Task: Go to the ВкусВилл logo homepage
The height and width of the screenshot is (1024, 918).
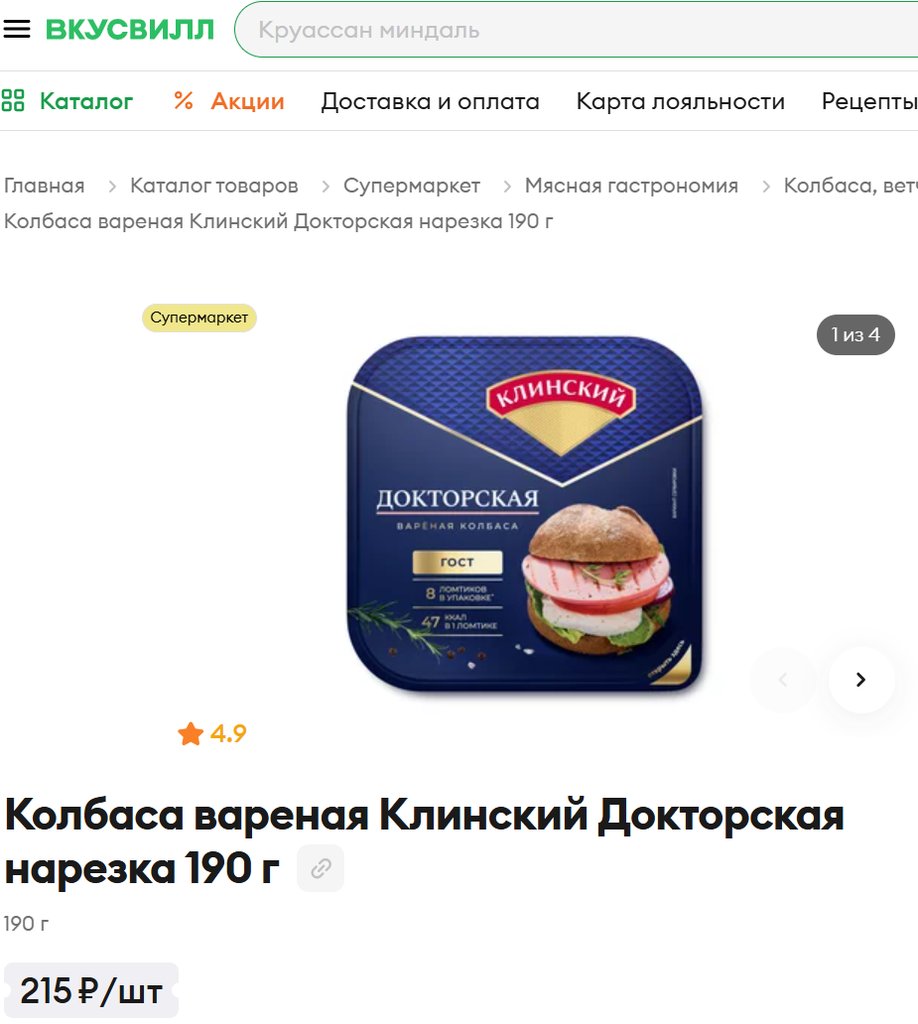Action: click(129, 29)
